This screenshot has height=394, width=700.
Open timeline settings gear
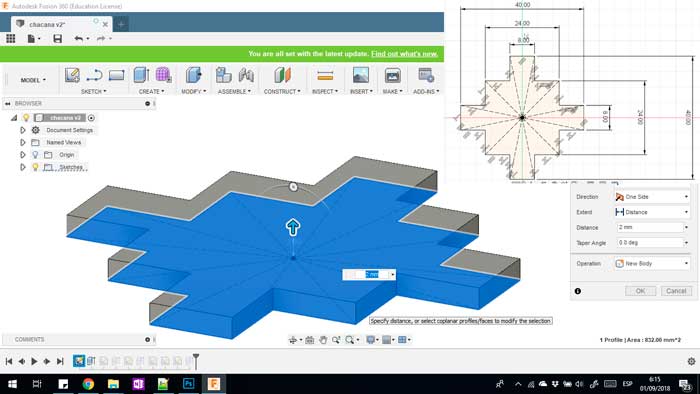click(x=691, y=361)
